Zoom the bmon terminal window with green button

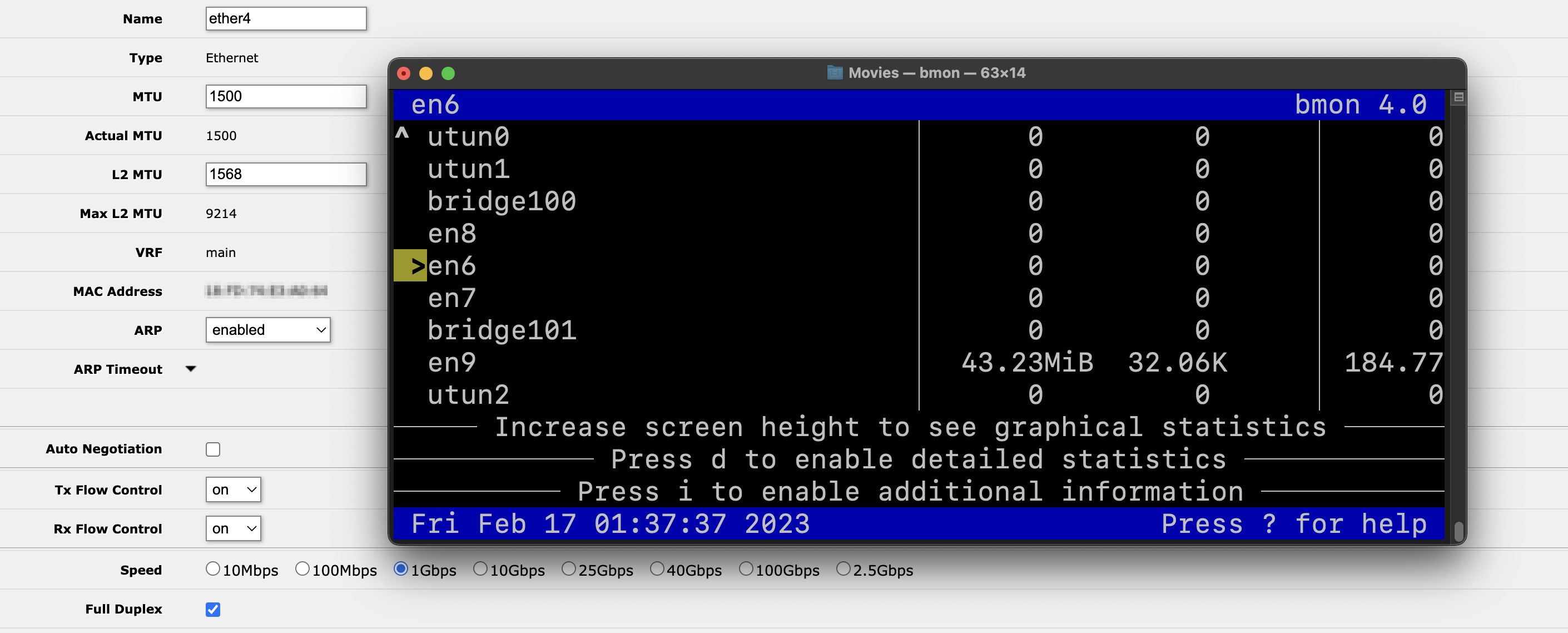click(448, 73)
